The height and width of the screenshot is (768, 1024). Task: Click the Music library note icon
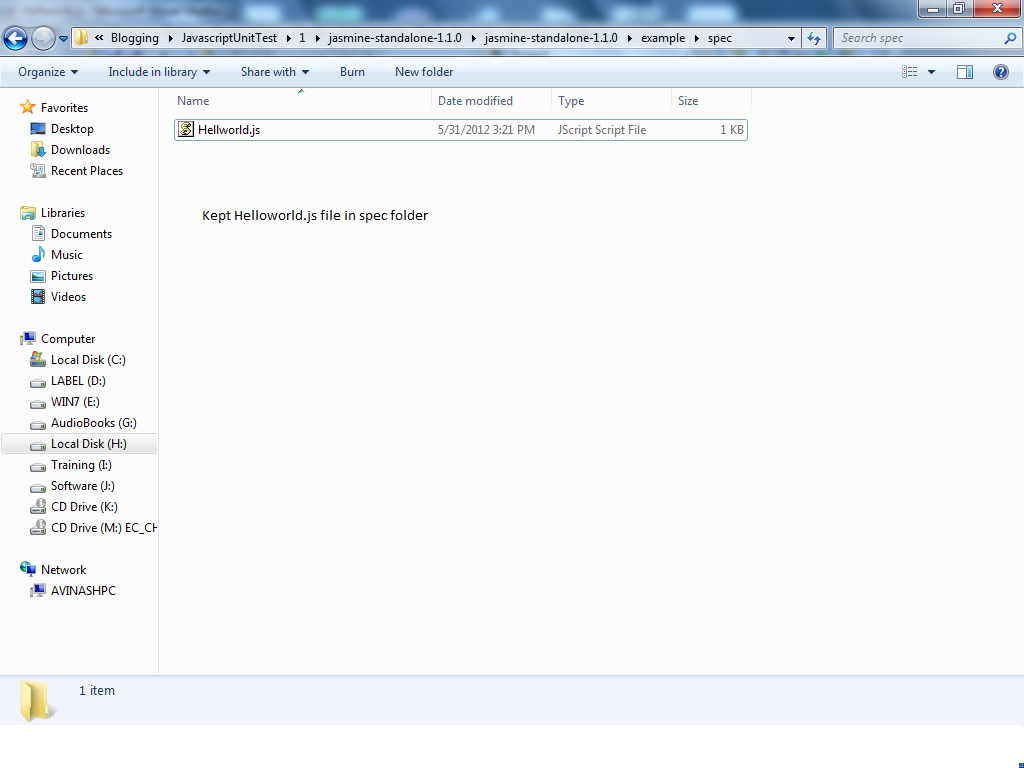tap(39, 255)
